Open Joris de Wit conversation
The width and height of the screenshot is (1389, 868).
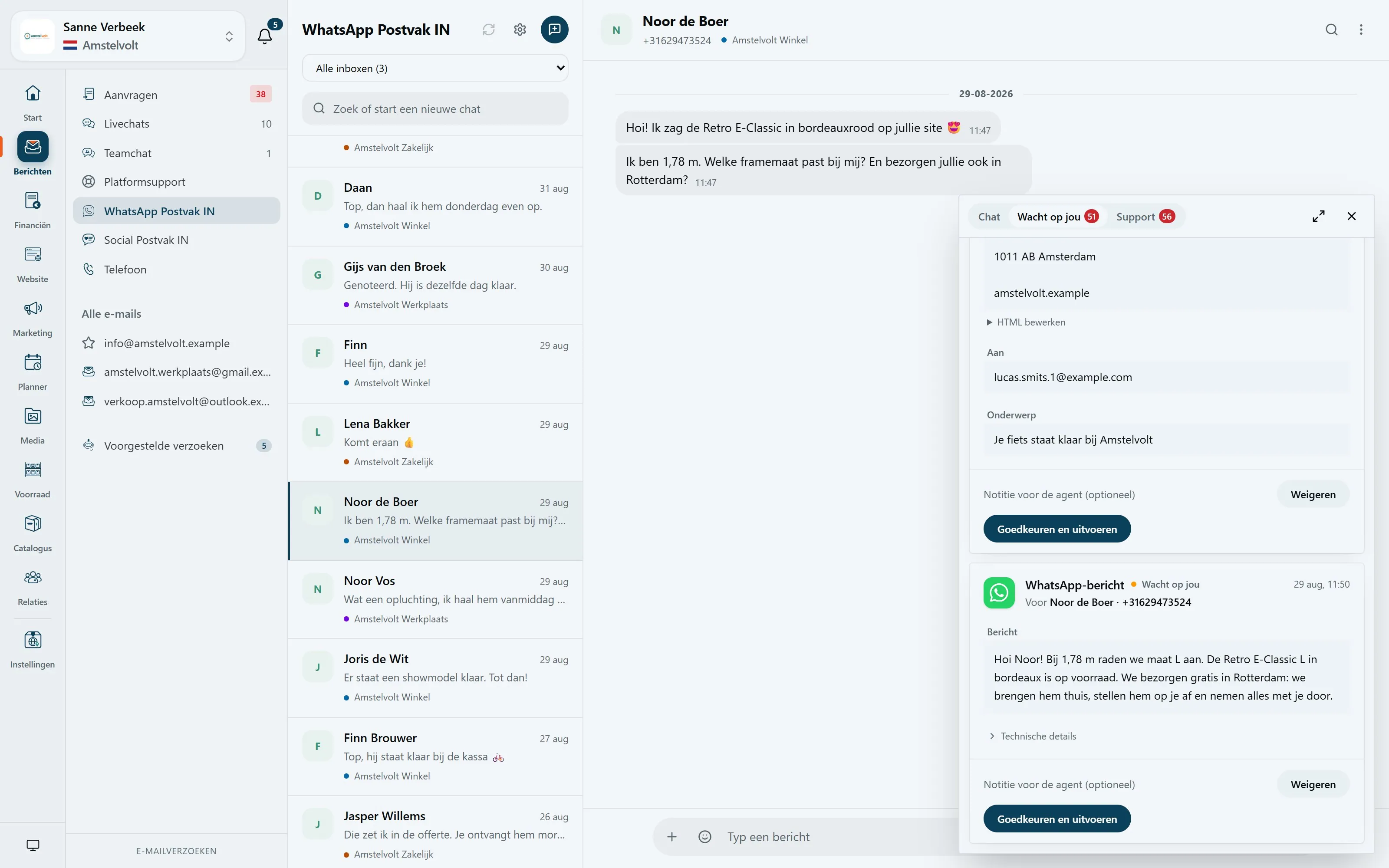click(435, 678)
